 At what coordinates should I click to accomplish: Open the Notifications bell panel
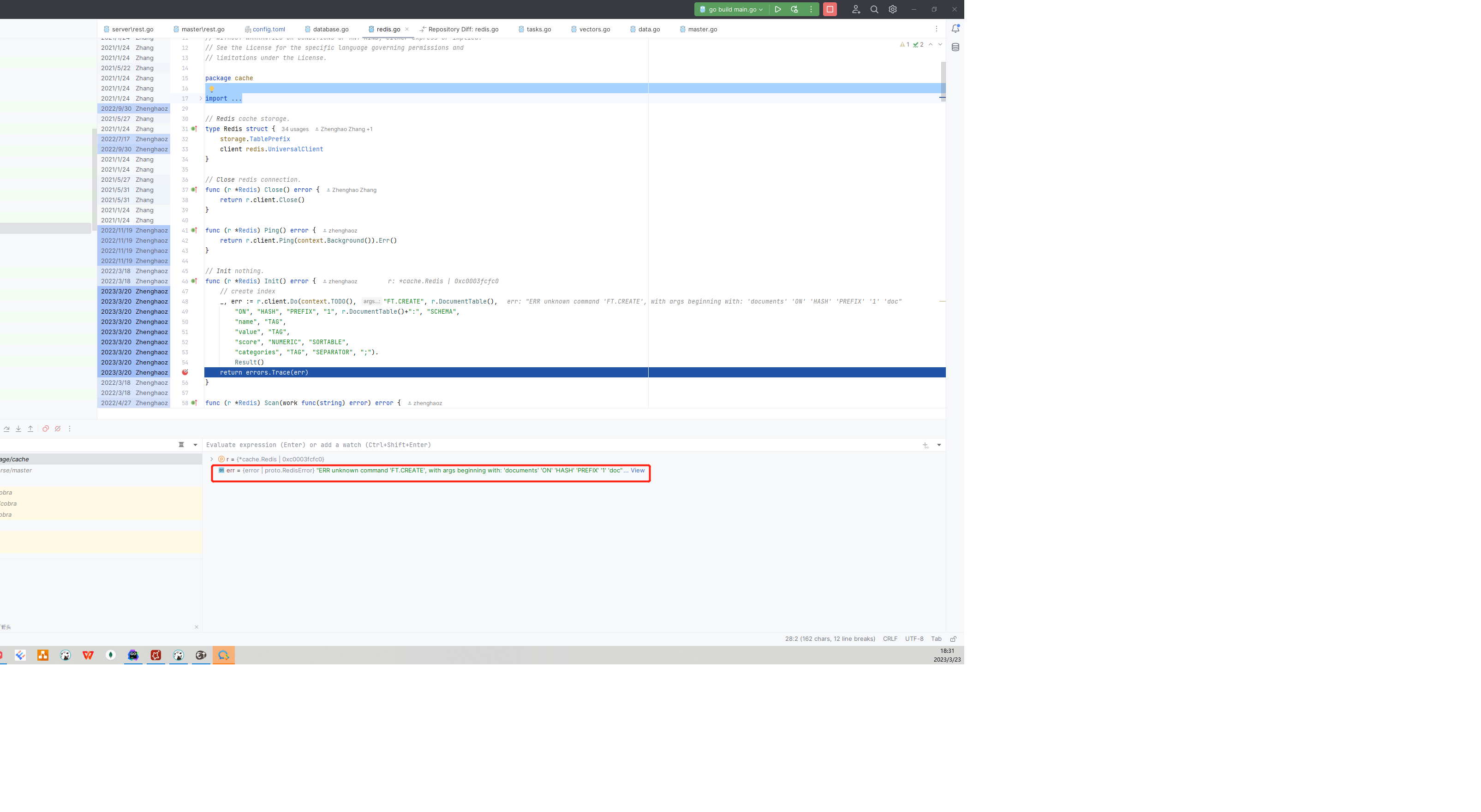coord(955,28)
